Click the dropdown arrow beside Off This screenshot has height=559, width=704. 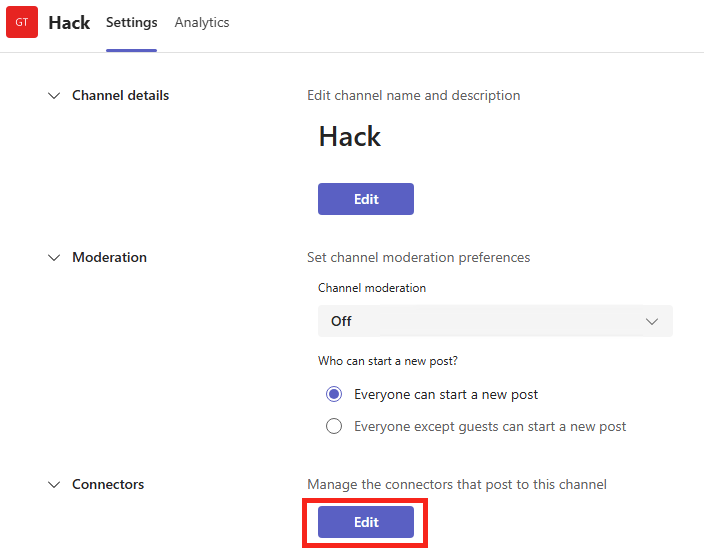tap(651, 321)
